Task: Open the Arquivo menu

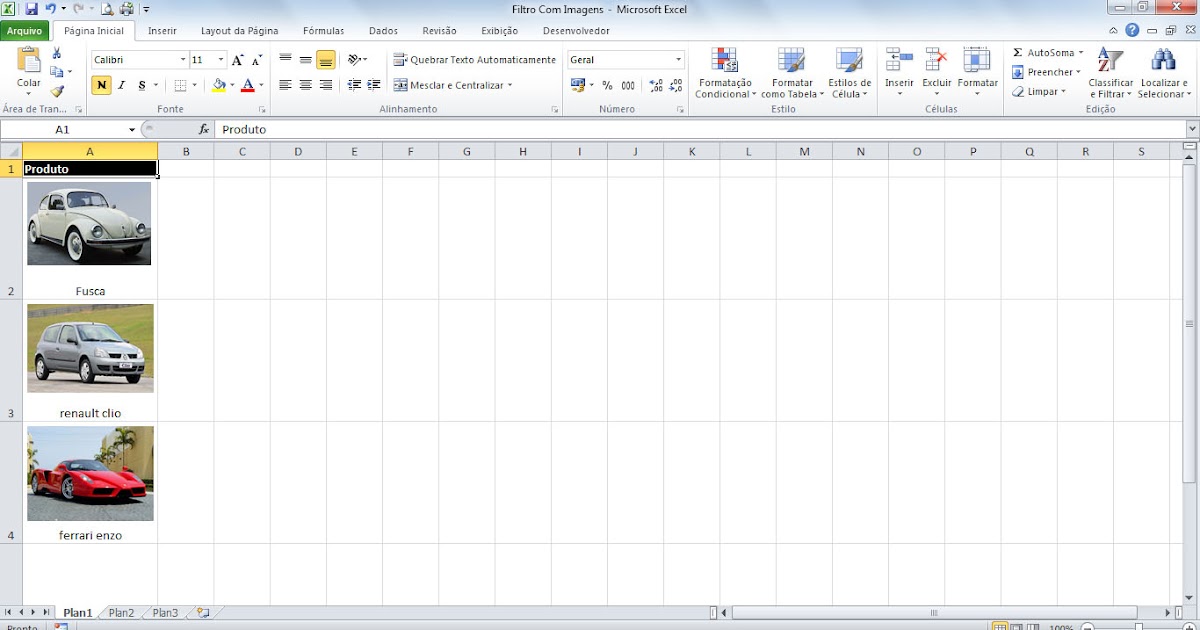Action: coord(24,31)
